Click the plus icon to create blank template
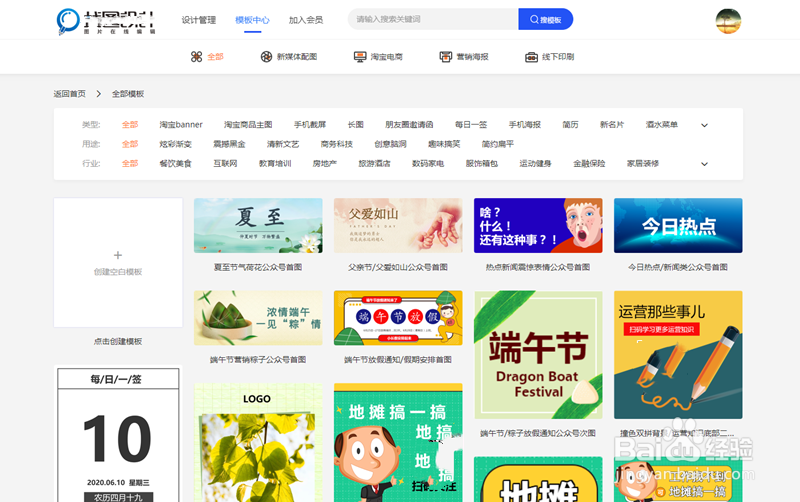This screenshot has width=800, height=502. 118,255
